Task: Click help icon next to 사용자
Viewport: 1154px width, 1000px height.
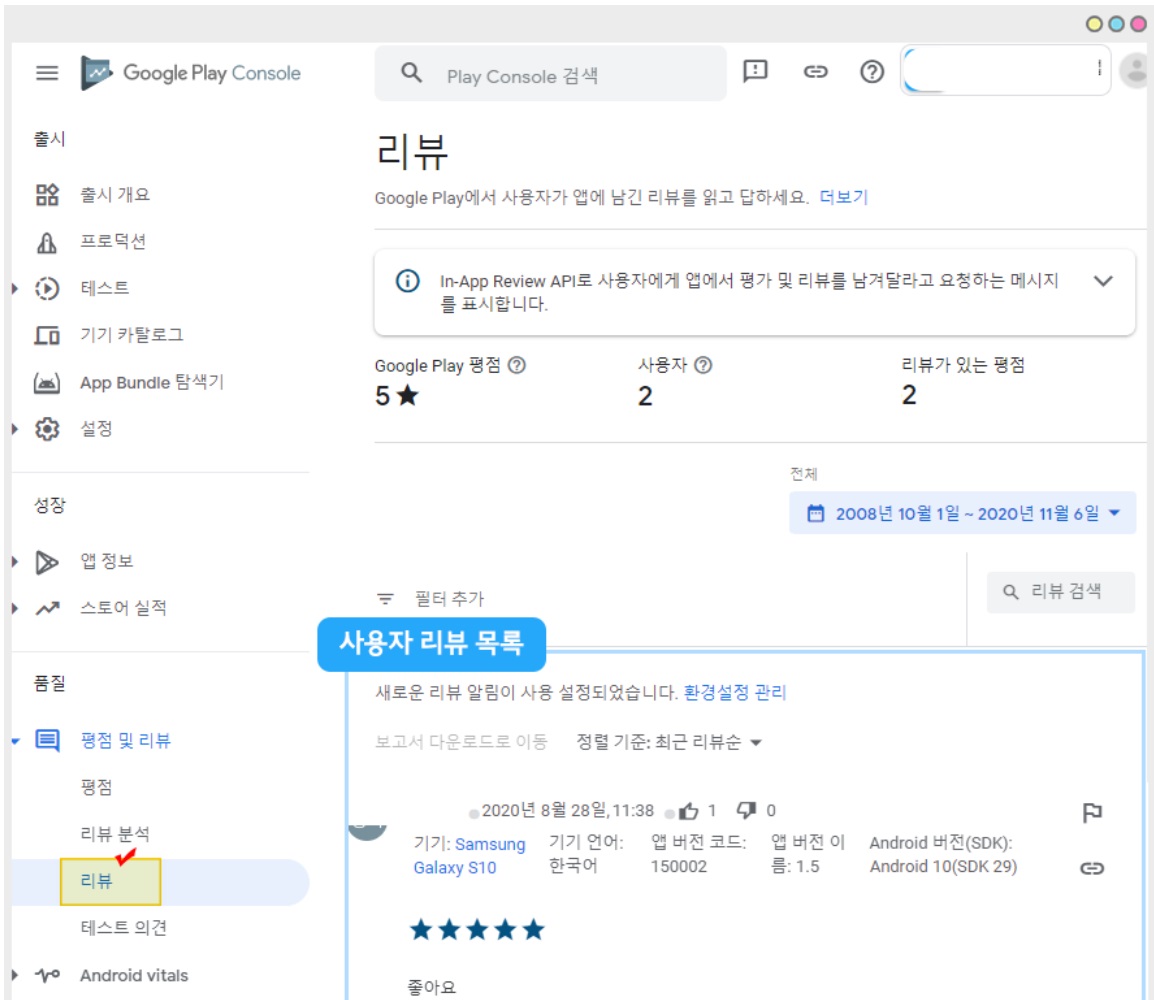Action: pos(704,365)
